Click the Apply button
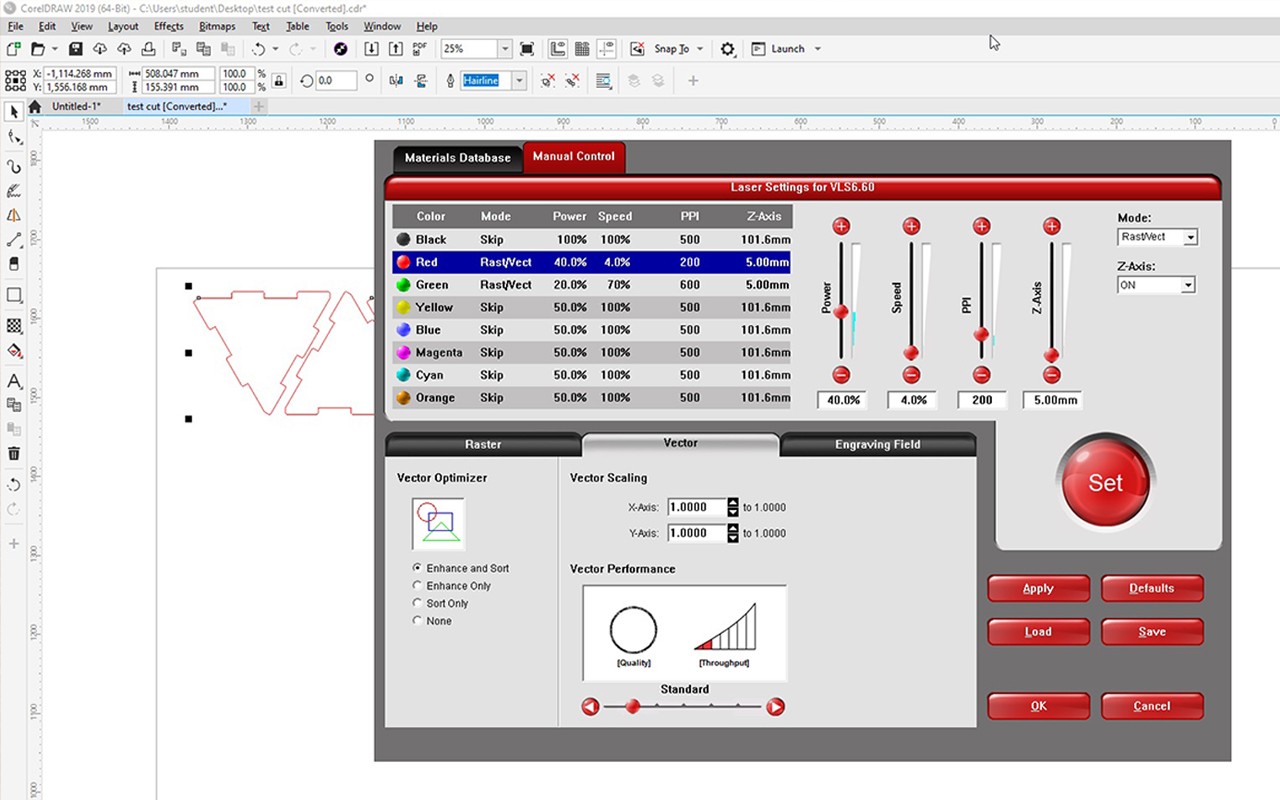The image size is (1280, 800). pyautogui.click(x=1038, y=588)
